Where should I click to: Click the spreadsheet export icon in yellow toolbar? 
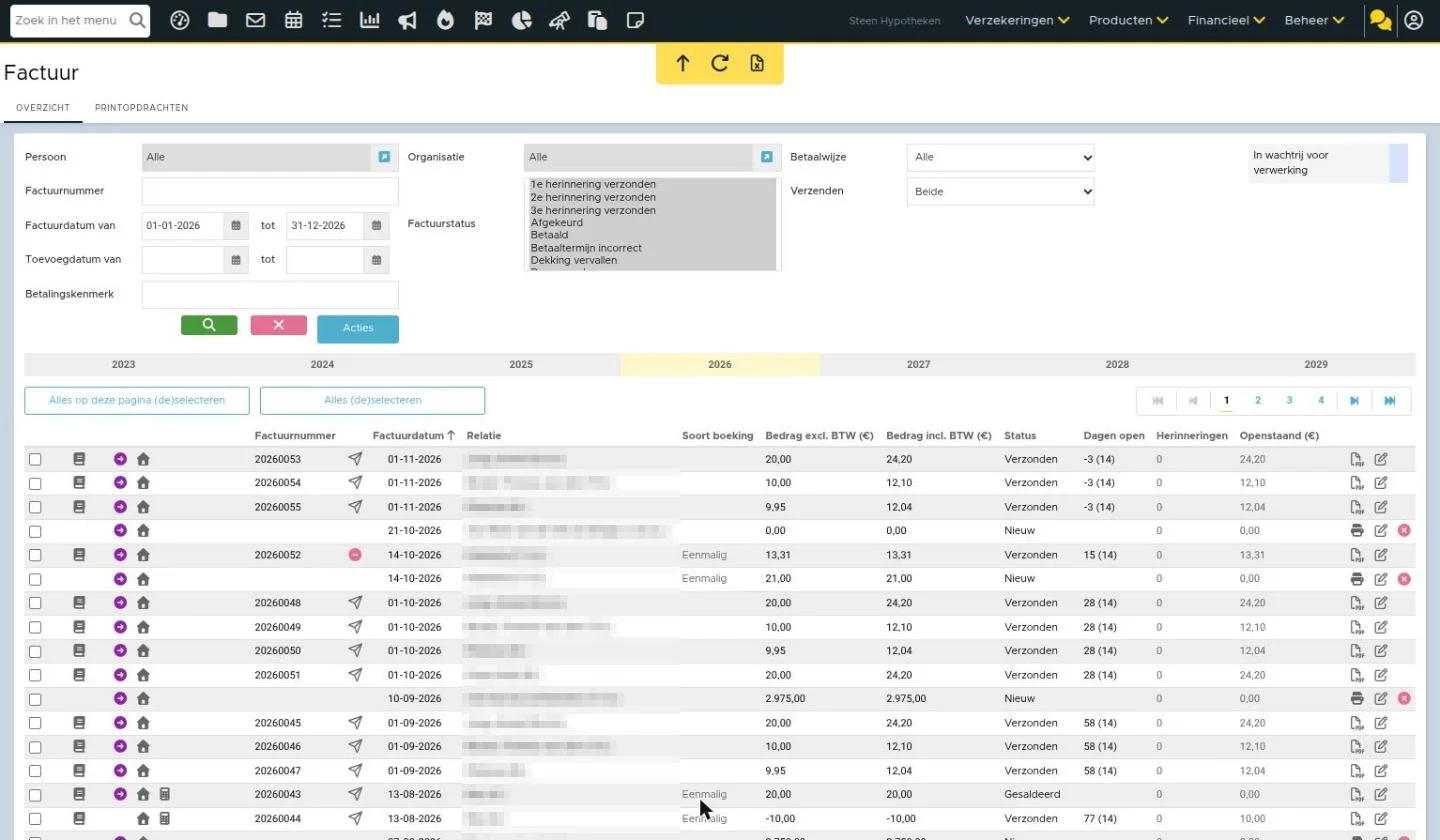pos(757,64)
